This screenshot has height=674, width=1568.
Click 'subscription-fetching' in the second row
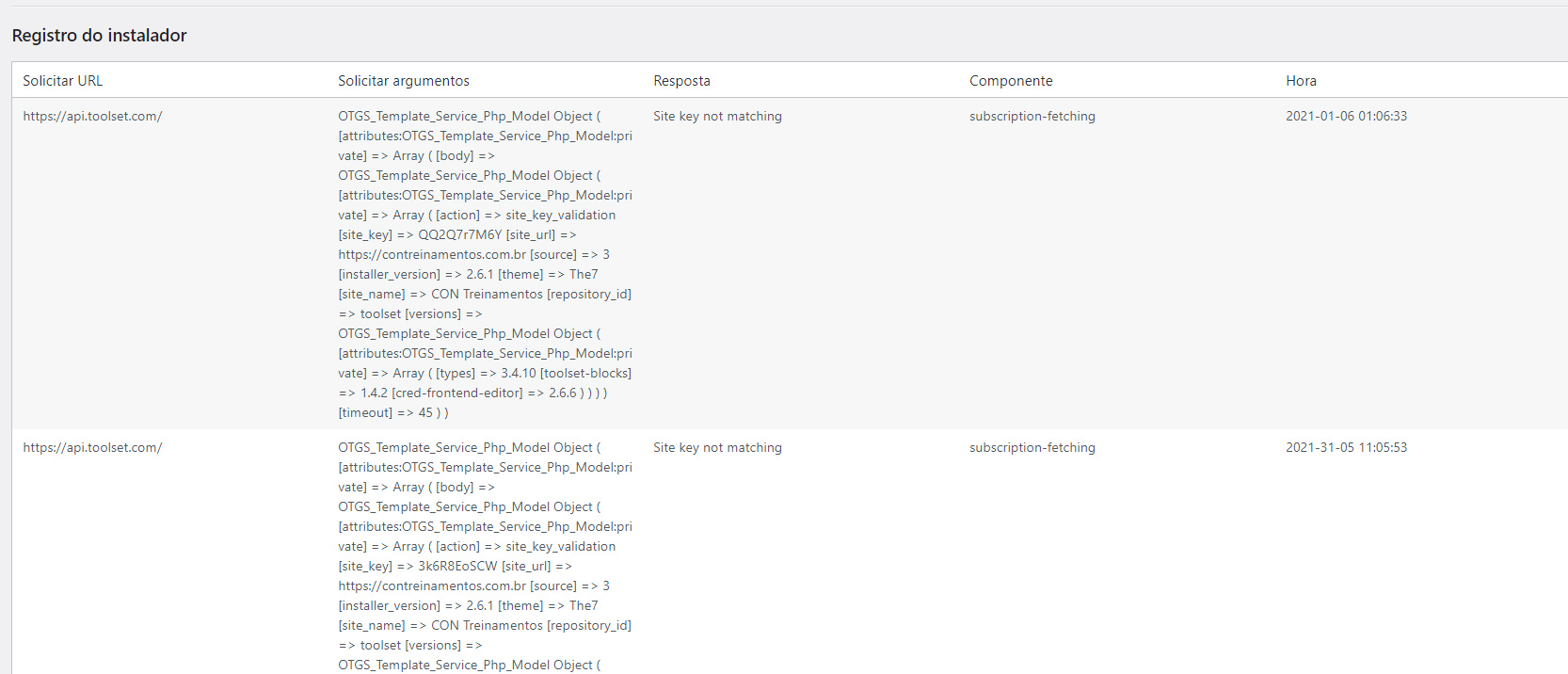tap(1032, 448)
